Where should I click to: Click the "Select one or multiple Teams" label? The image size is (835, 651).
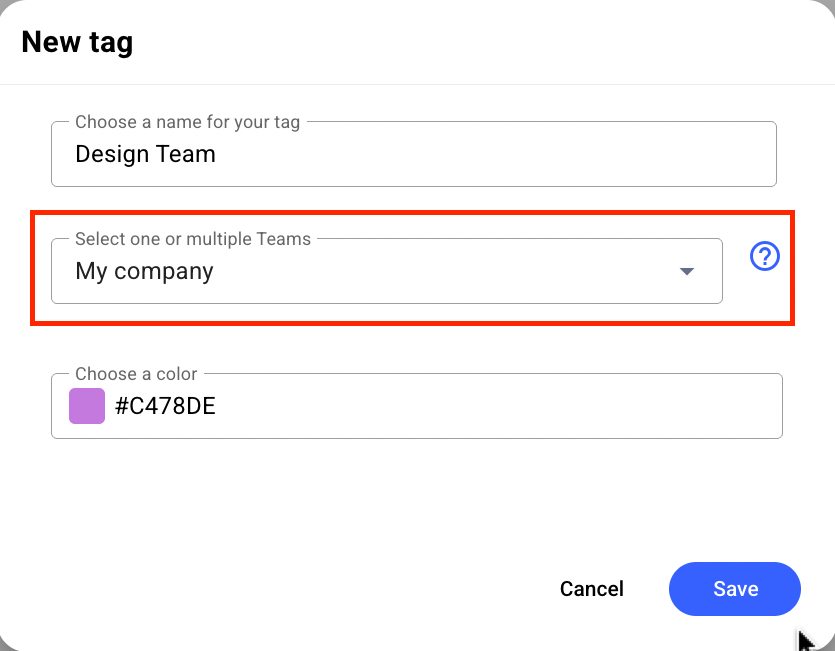pos(193,239)
